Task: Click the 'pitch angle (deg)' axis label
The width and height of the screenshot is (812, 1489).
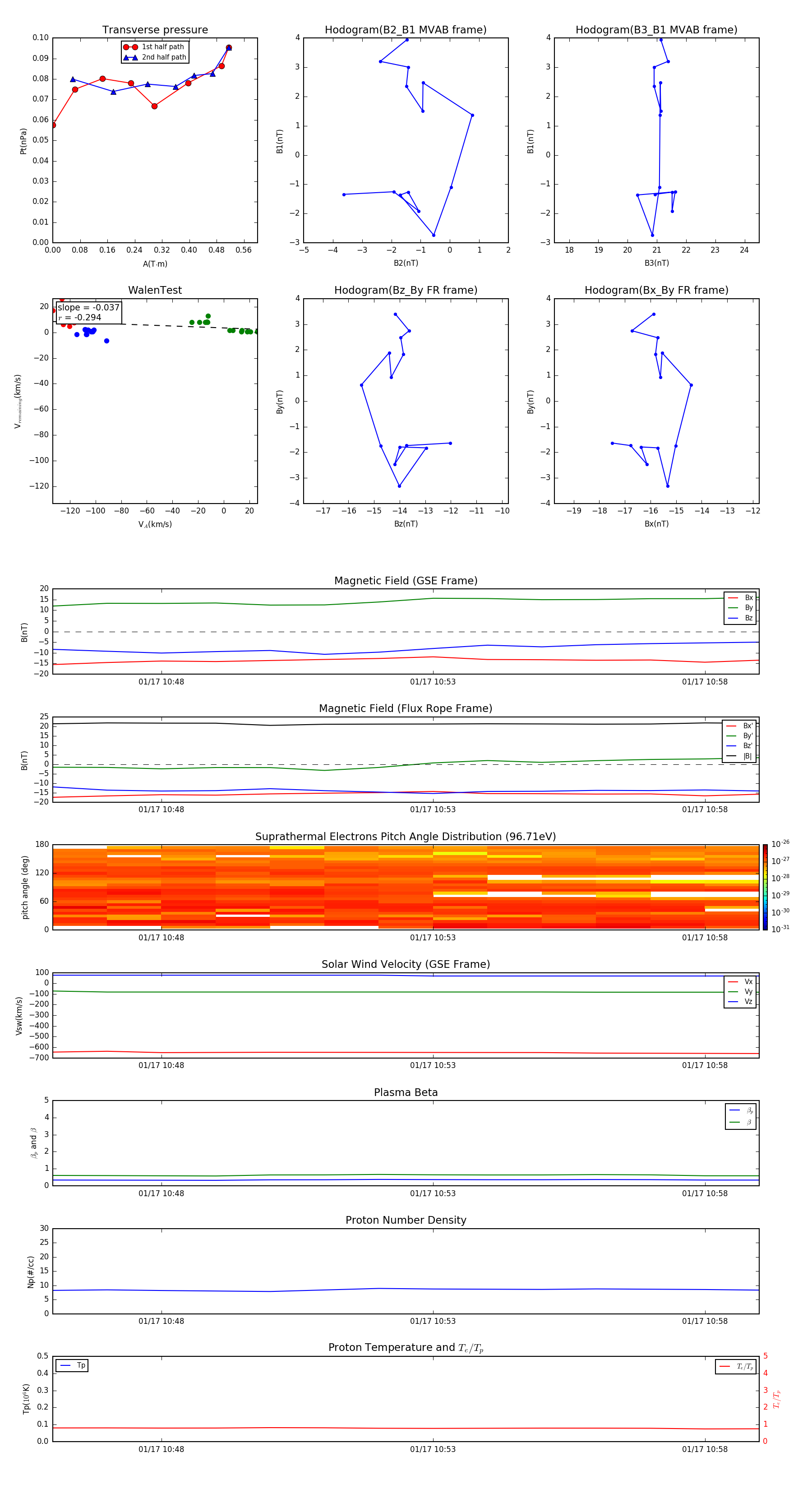Action: coord(25,887)
